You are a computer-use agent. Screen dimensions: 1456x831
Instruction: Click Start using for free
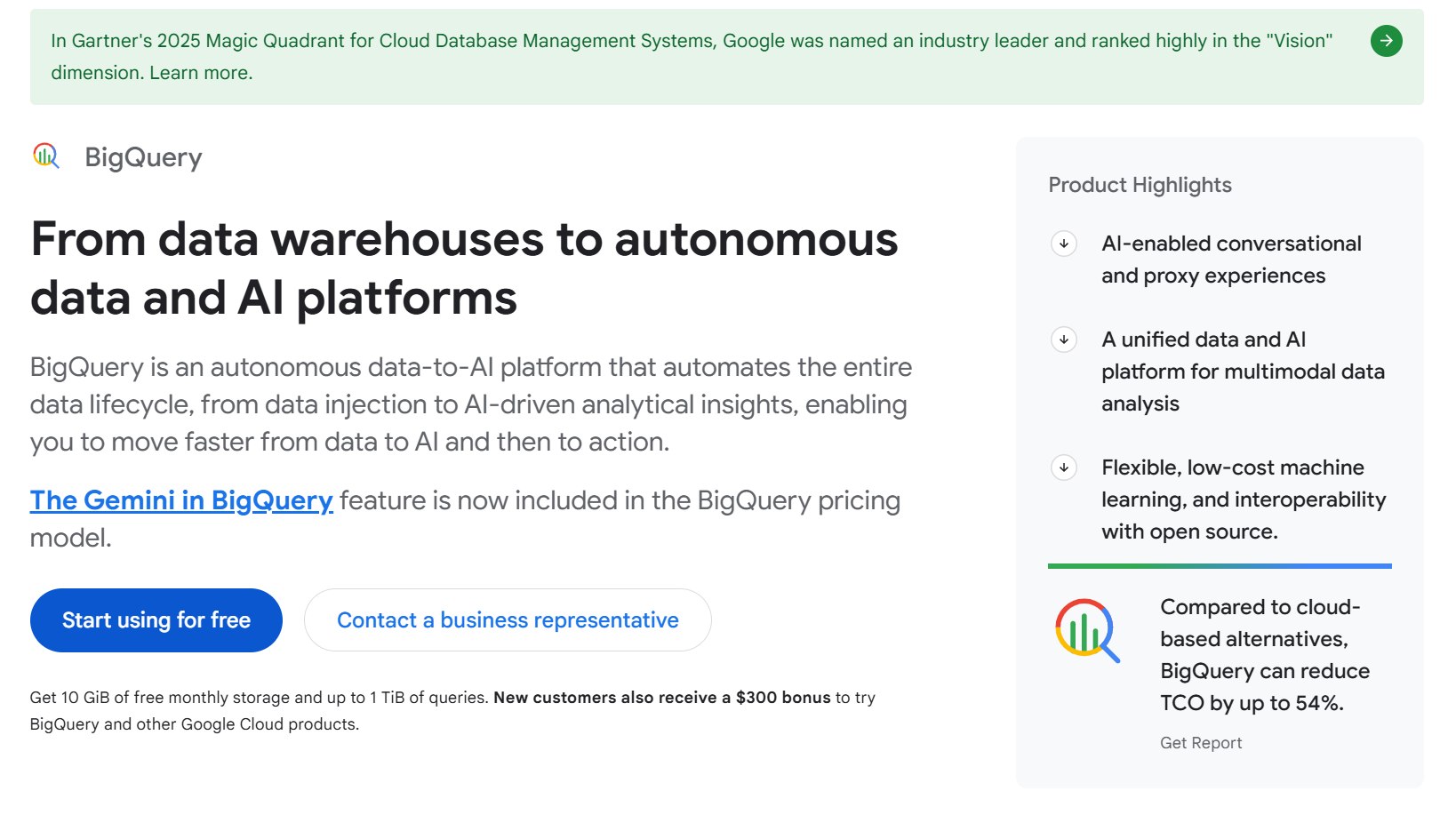pyautogui.click(x=156, y=619)
